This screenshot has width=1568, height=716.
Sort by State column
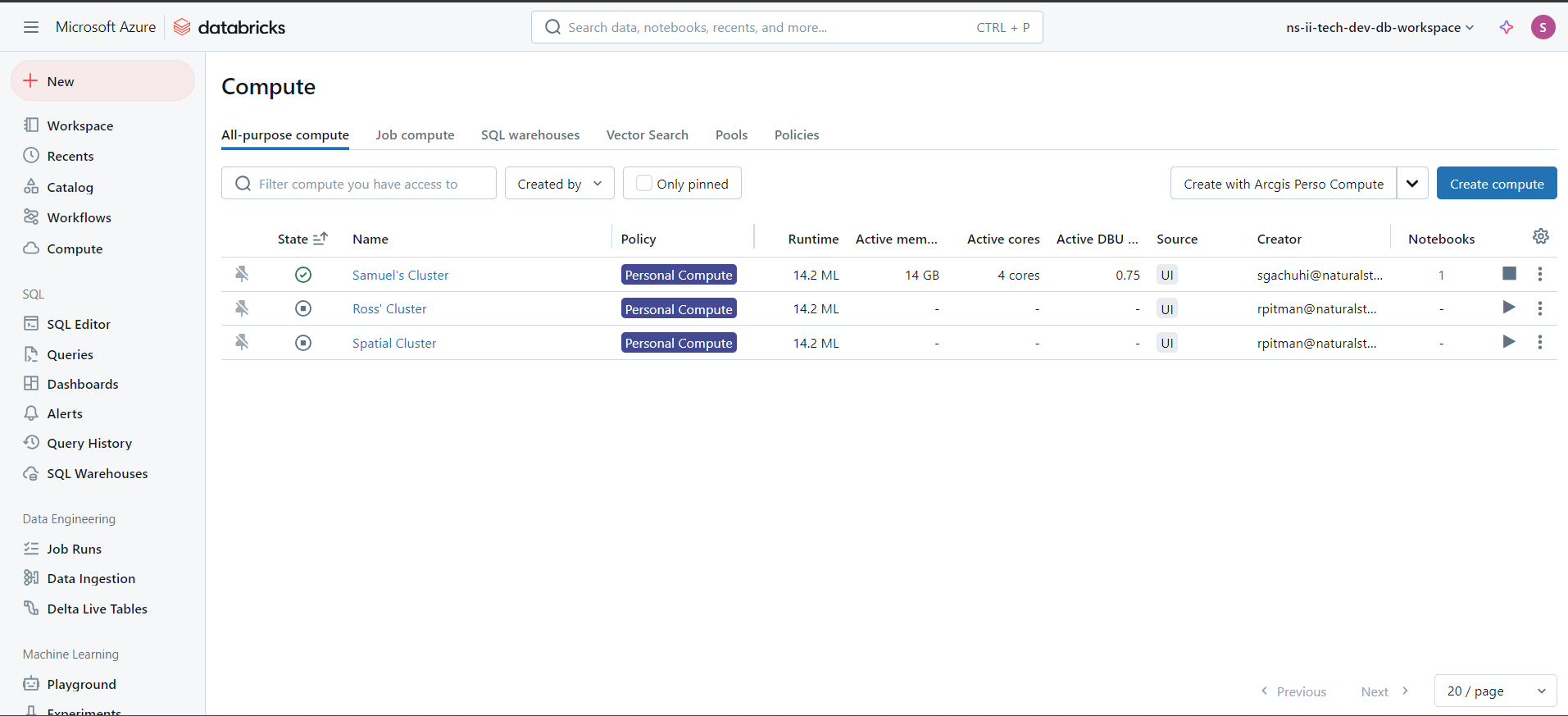(x=302, y=239)
